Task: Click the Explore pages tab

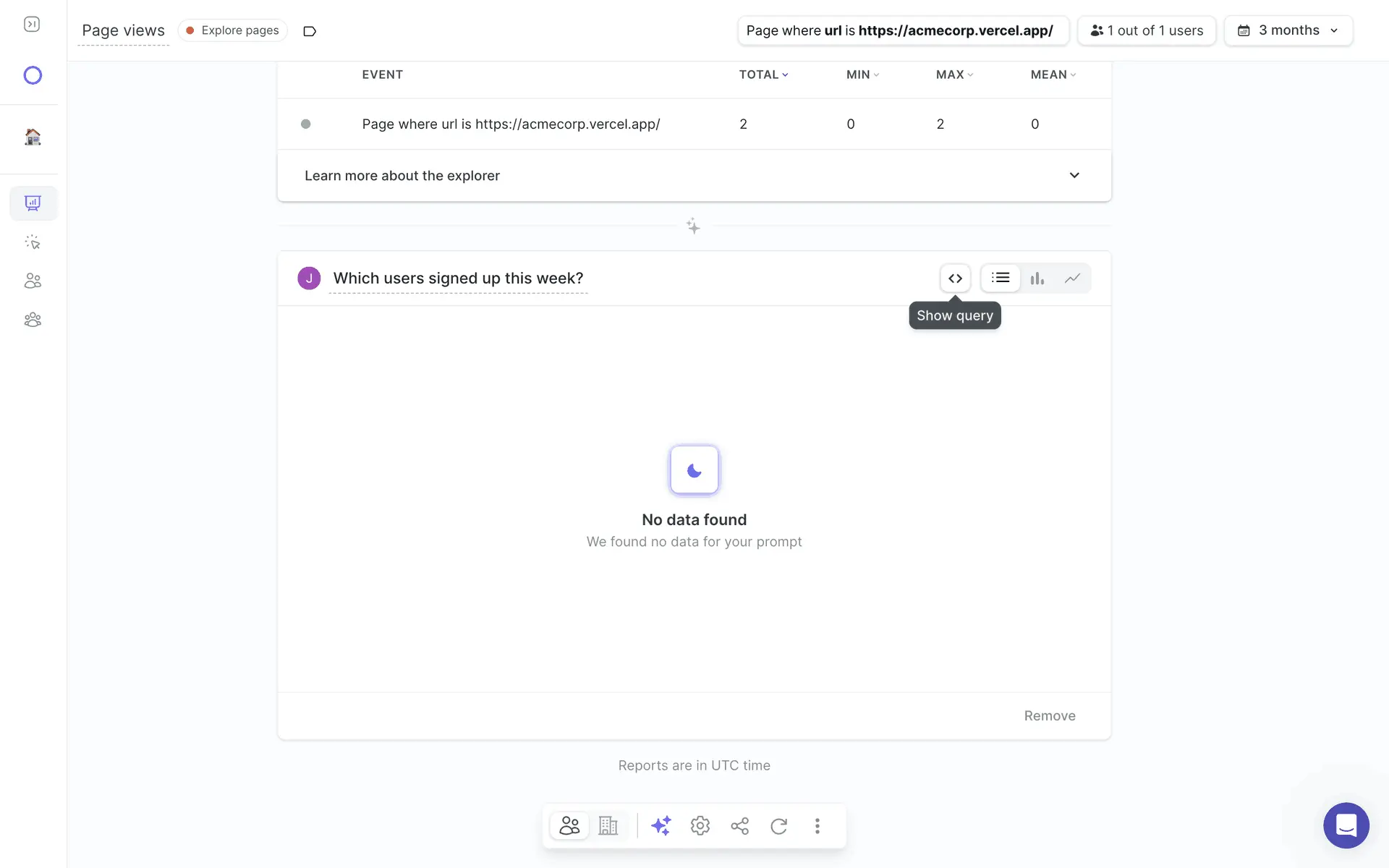Action: 233,30
